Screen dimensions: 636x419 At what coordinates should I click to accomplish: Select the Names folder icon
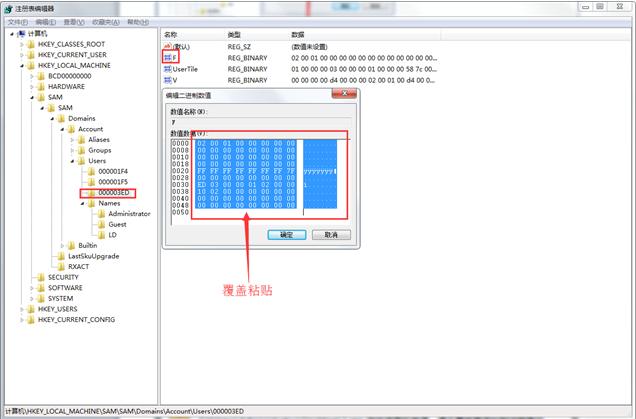coord(92,203)
